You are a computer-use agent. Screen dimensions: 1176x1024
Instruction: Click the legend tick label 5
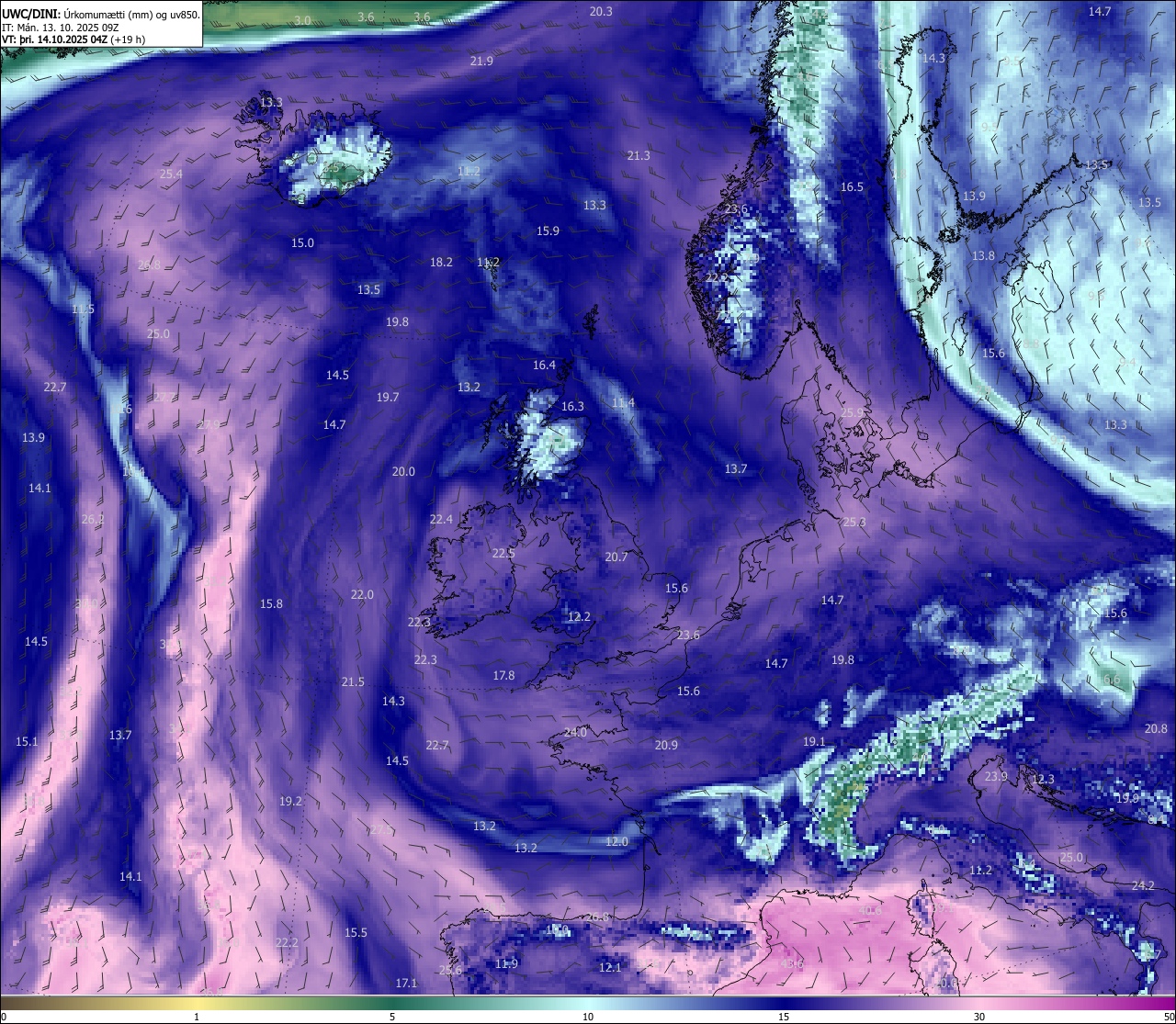click(x=392, y=1017)
